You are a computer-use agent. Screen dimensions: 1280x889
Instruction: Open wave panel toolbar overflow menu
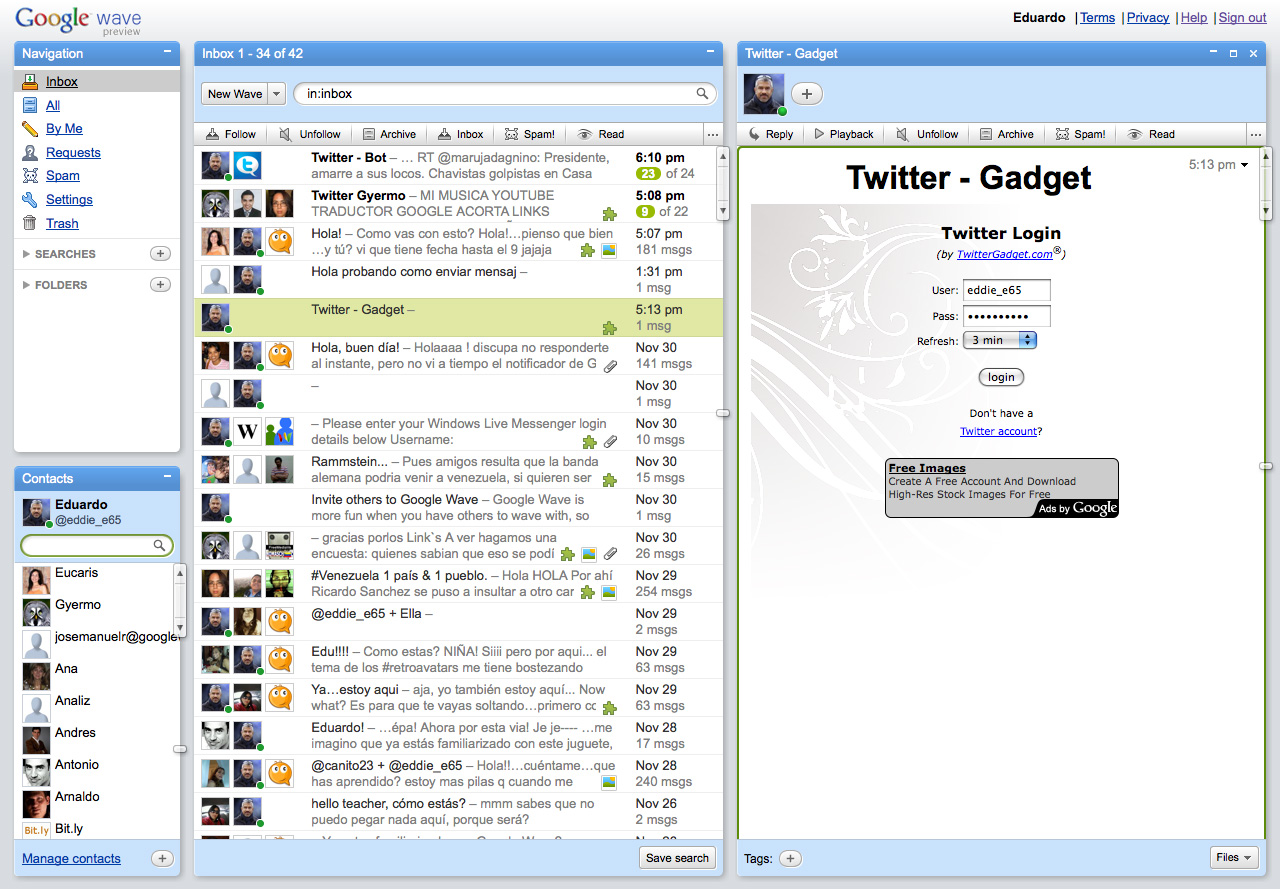(x=1256, y=134)
